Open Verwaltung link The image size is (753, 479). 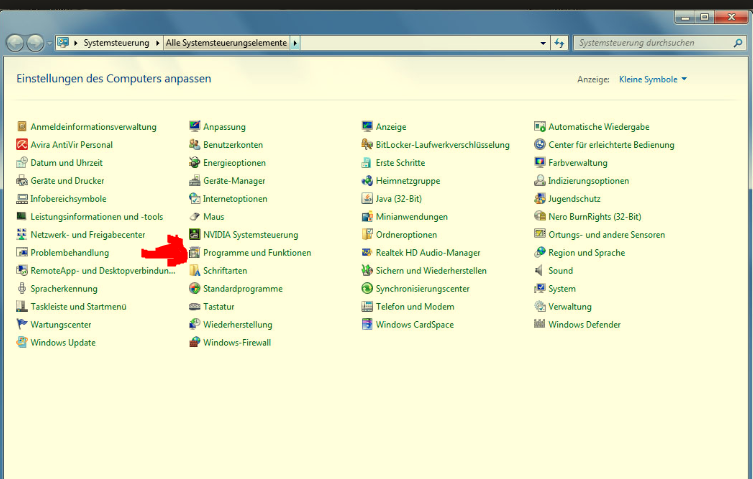tap(570, 307)
